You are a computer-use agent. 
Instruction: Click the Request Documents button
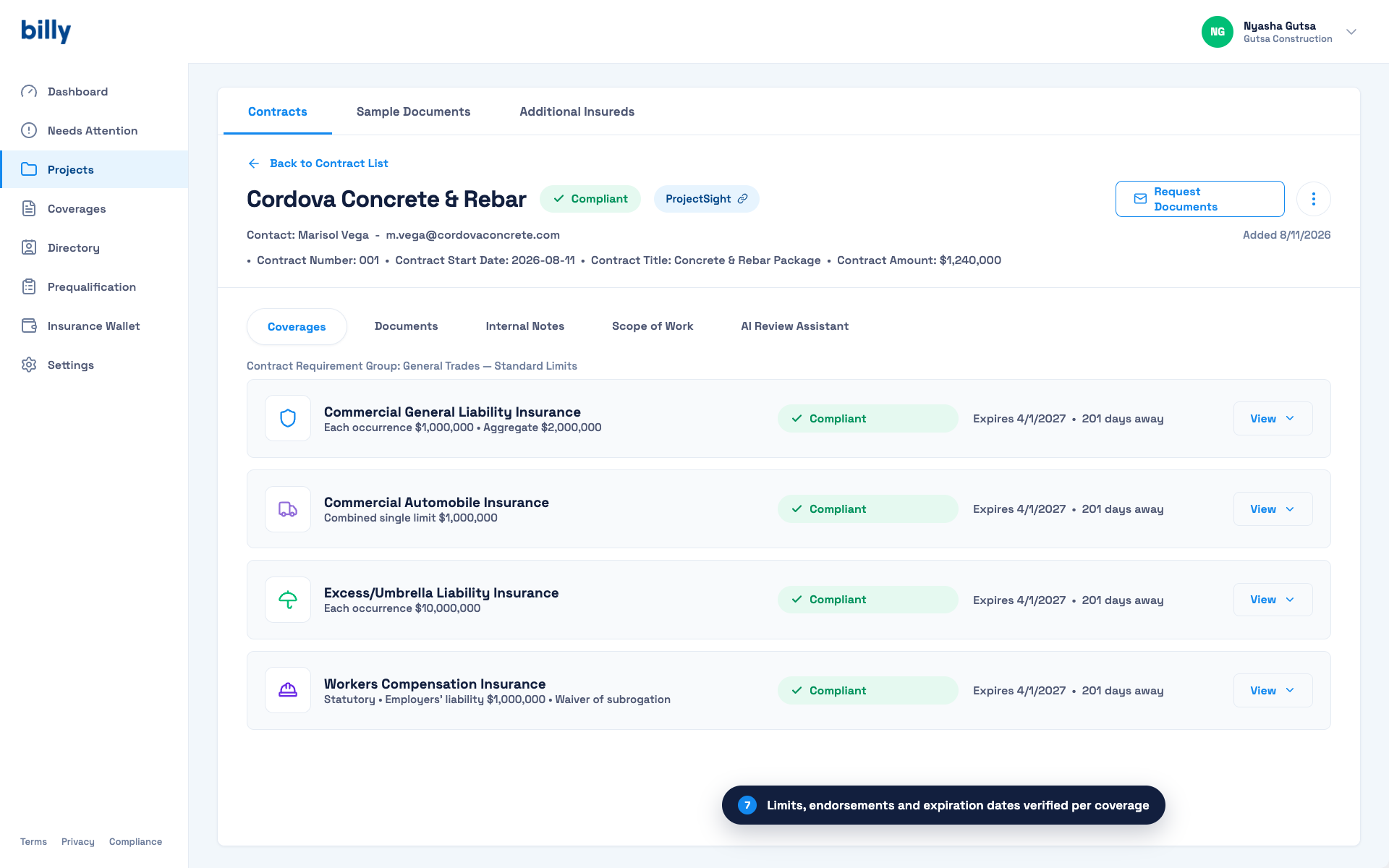coord(1200,199)
